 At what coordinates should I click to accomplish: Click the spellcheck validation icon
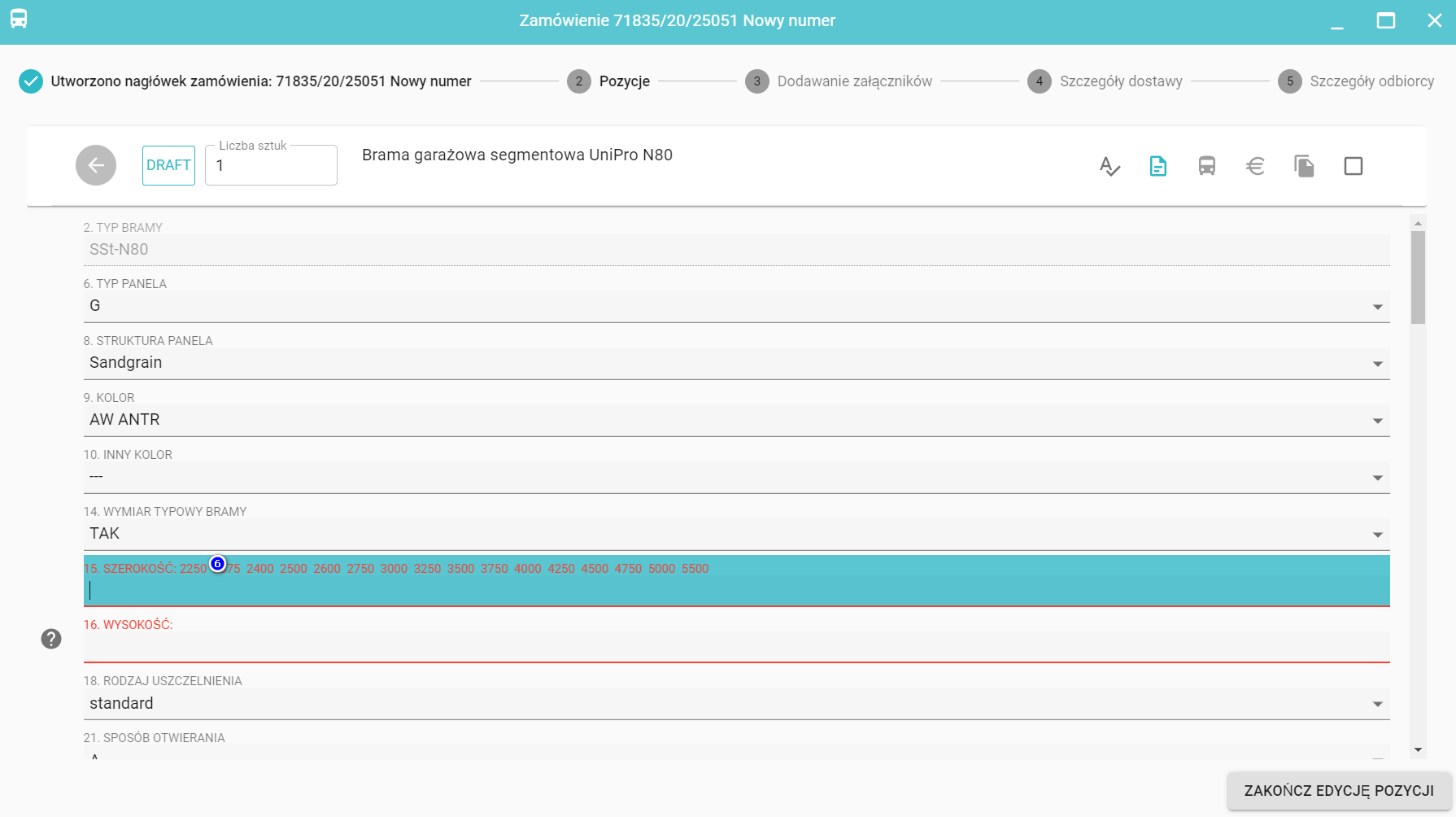click(x=1109, y=166)
